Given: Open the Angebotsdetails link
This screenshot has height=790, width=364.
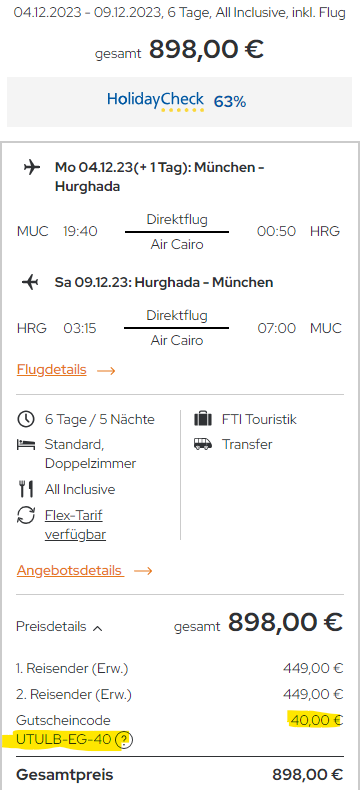Looking at the screenshot, I should click(x=70, y=571).
